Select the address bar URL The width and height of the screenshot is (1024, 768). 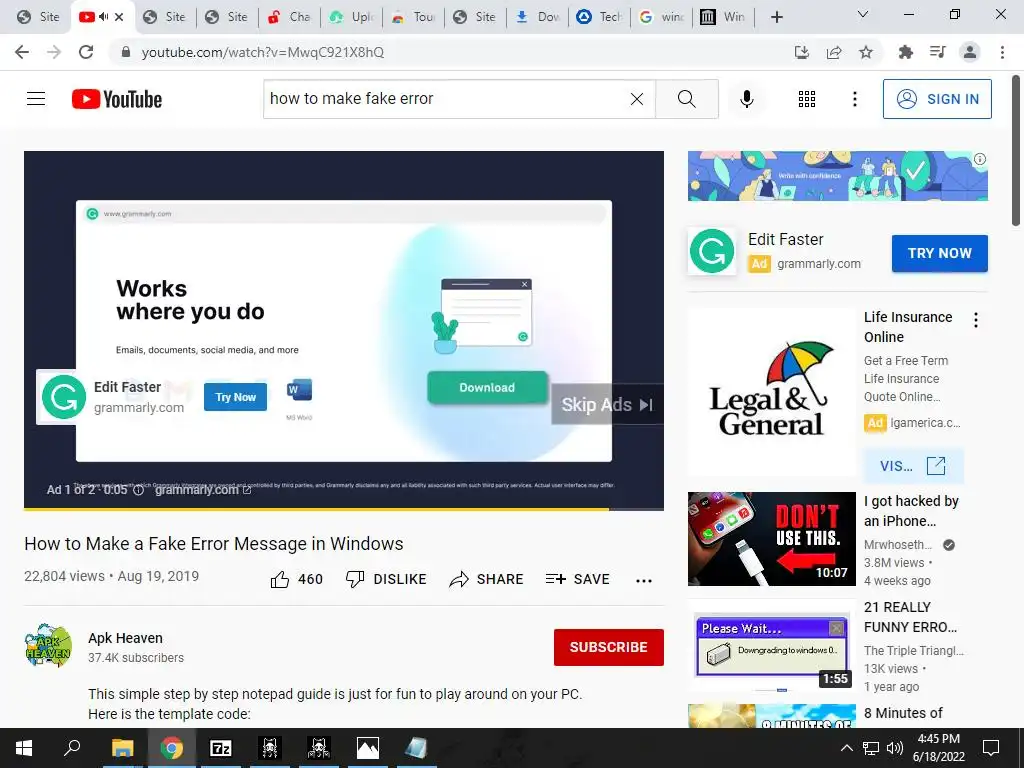coord(263,52)
